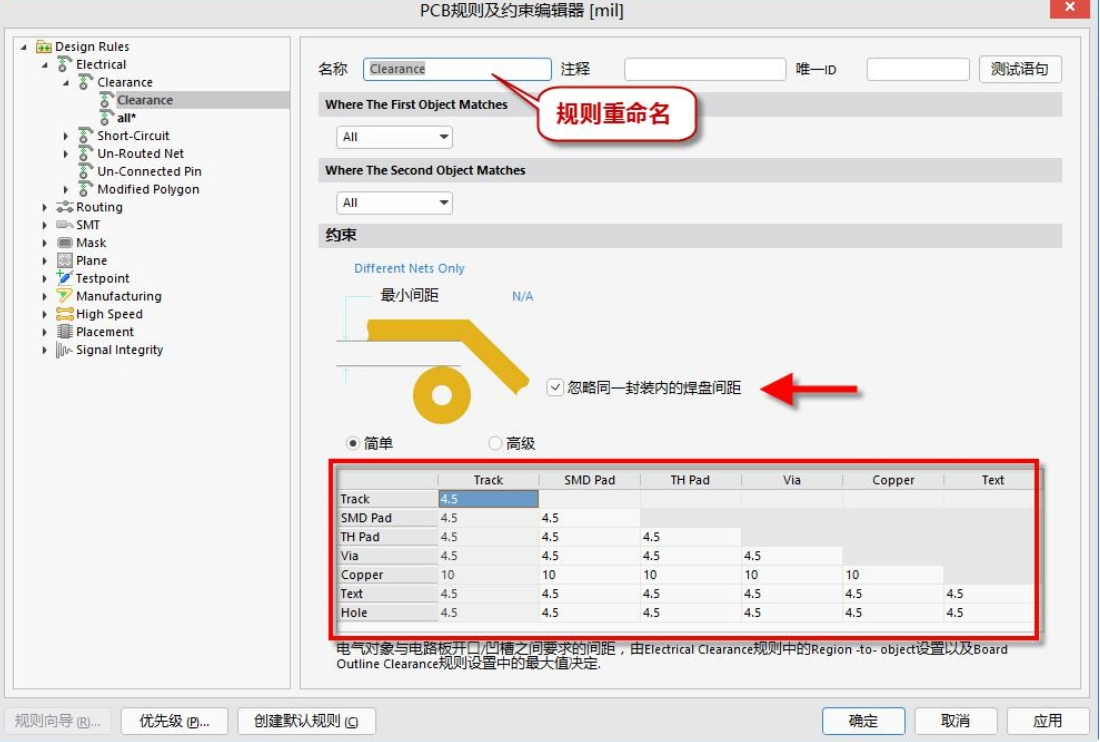The image size is (1100, 742).
Task: Click the Signal Integrity category icon
Action: click(65, 349)
